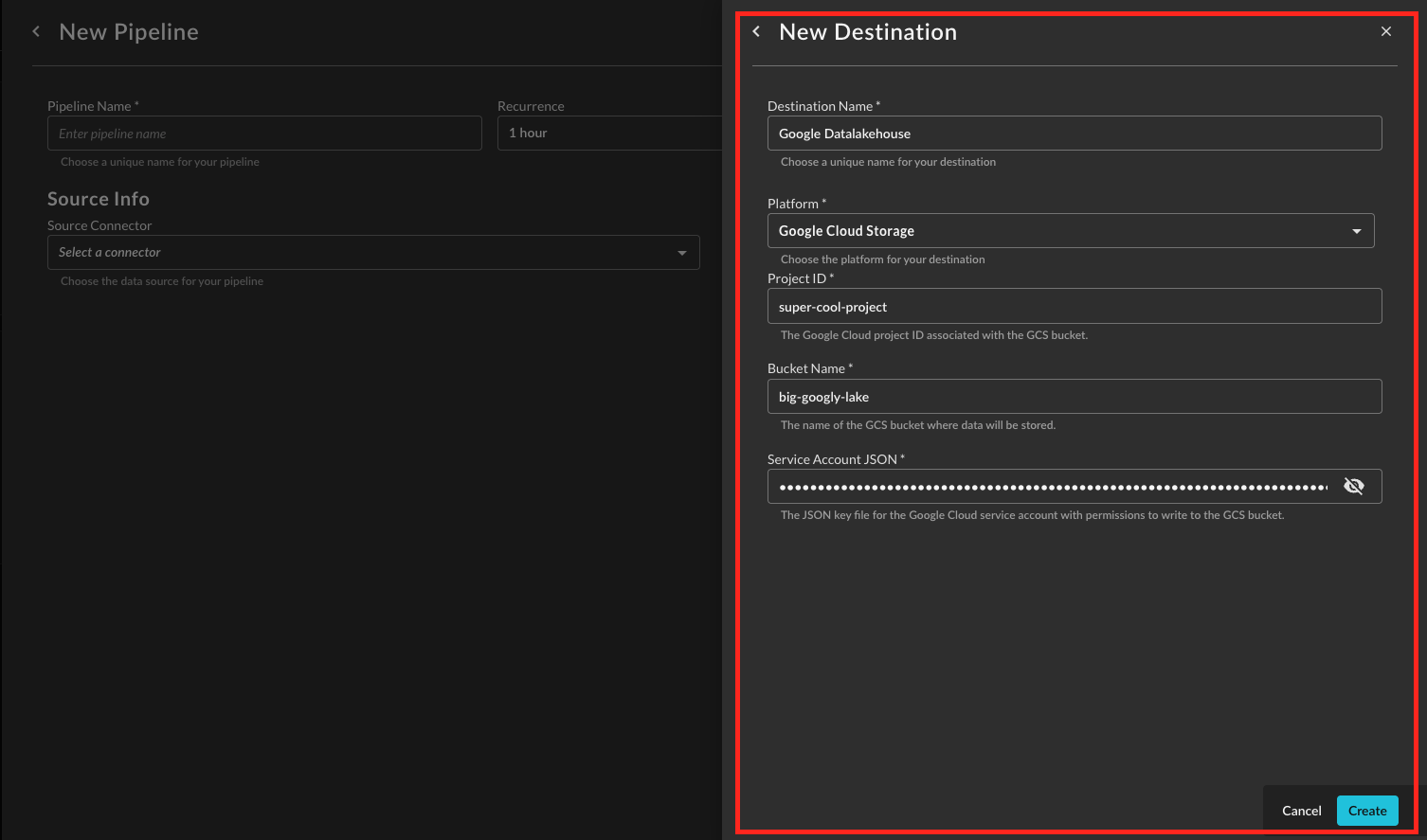Viewport: 1427px width, 840px height.
Task: Go back from the New Pipeline page
Action: point(36,31)
